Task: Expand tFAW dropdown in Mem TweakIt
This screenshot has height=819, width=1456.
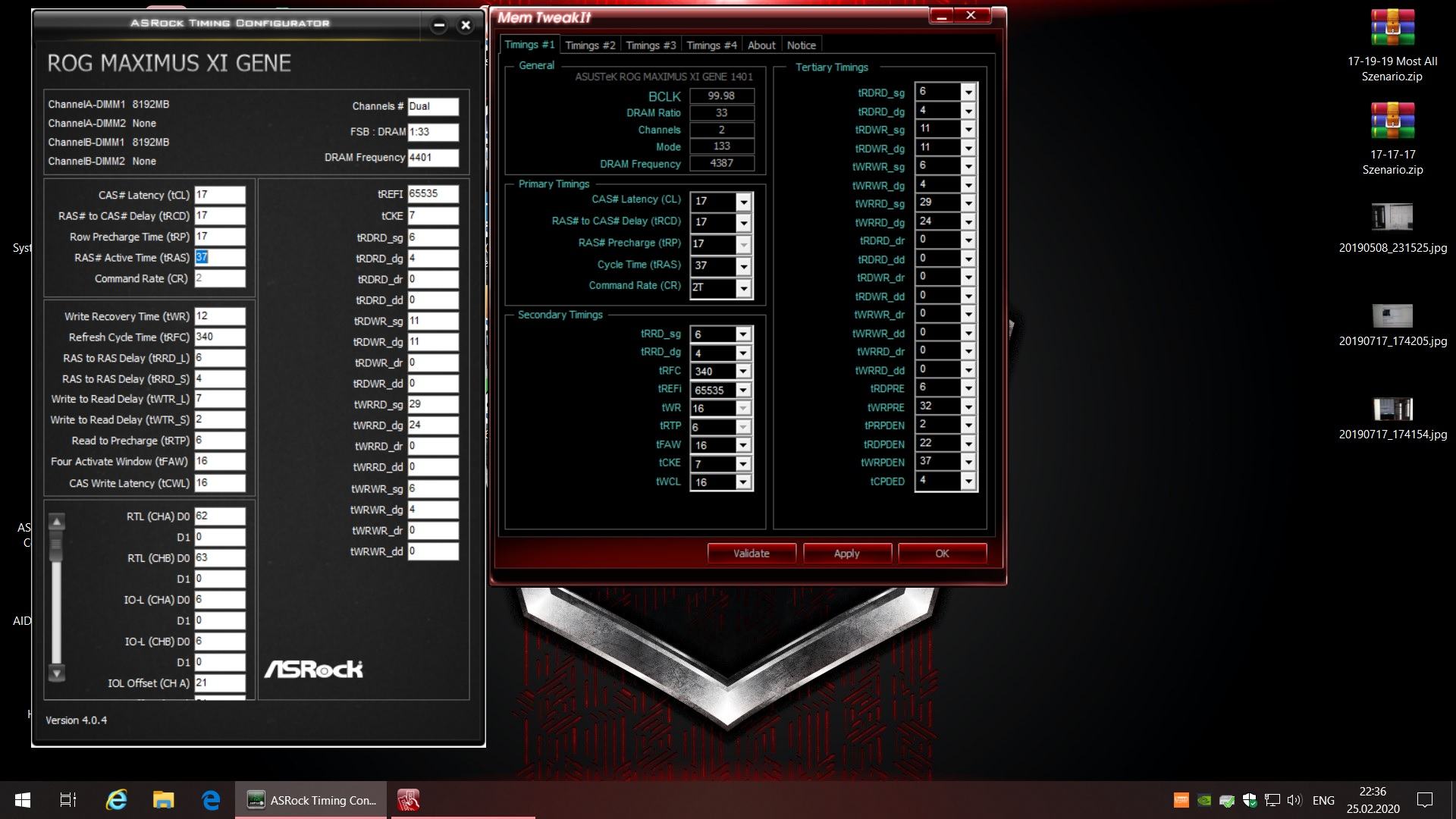Action: [743, 446]
